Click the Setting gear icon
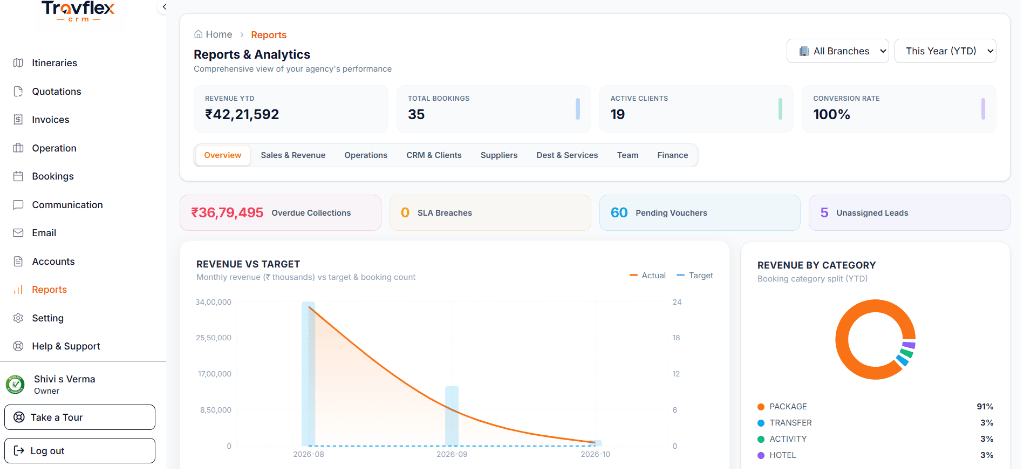1021x469 pixels. [x=18, y=318]
